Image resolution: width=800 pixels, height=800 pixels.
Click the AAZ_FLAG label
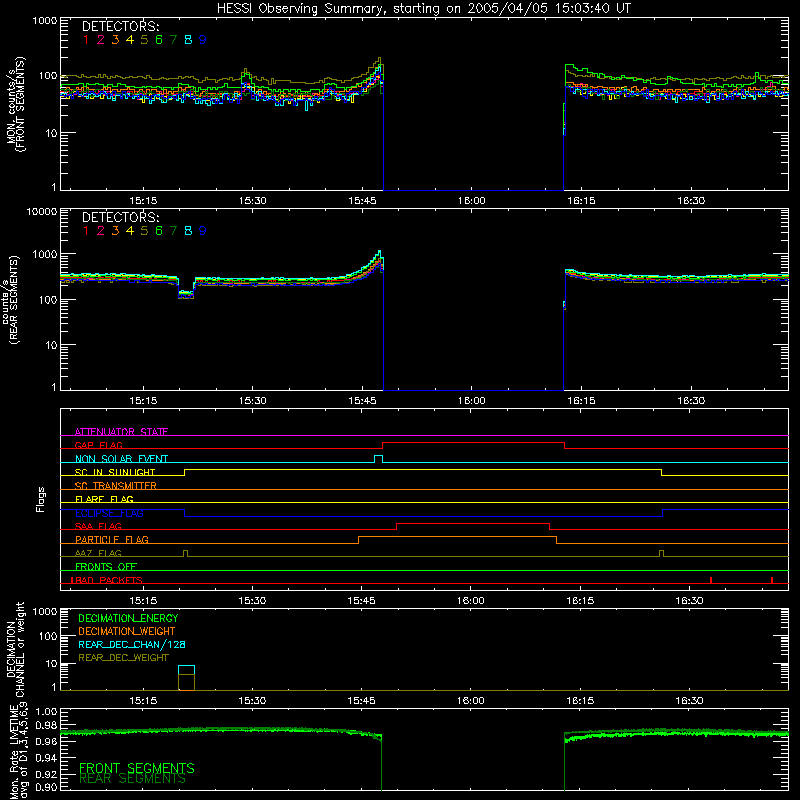click(98, 553)
